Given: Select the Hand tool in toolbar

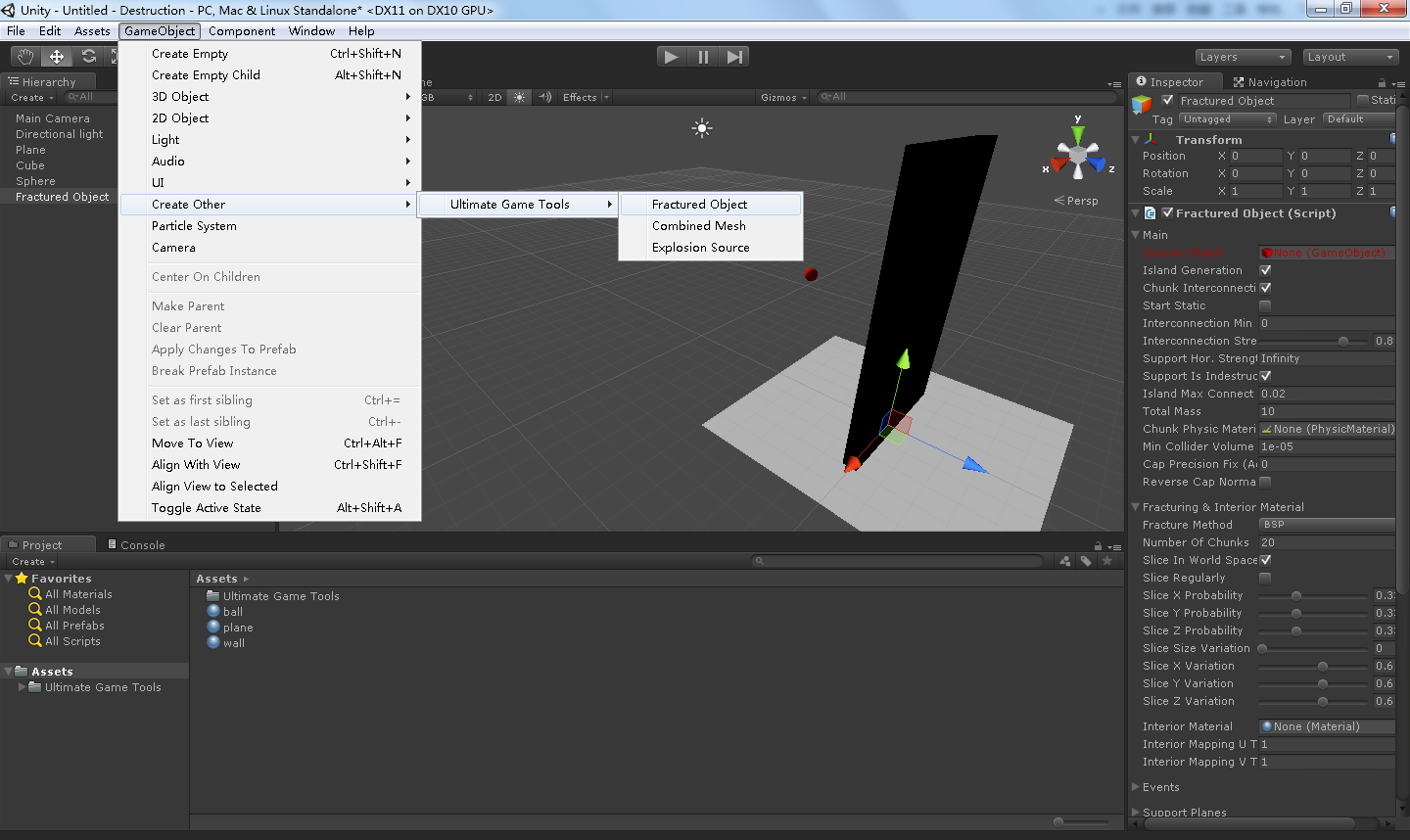Looking at the screenshot, I should tap(24, 57).
